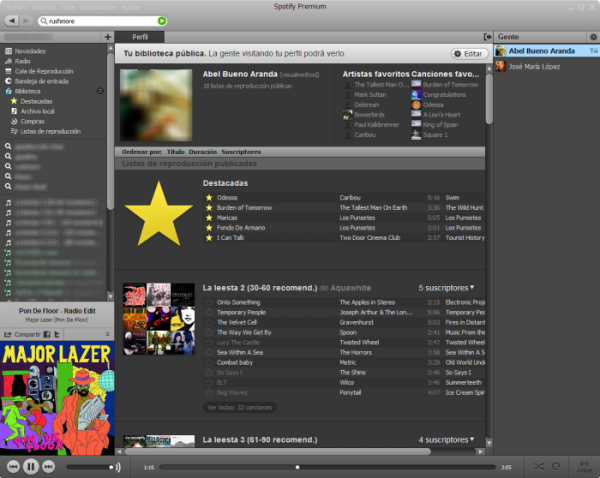Open the Modificar menu
600x478 pixels.
(x=44, y=7)
